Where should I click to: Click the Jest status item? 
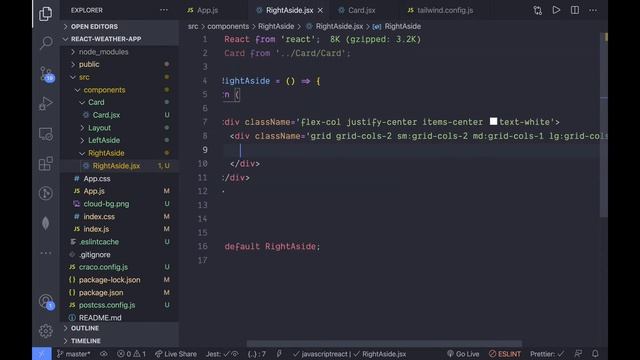(222, 354)
